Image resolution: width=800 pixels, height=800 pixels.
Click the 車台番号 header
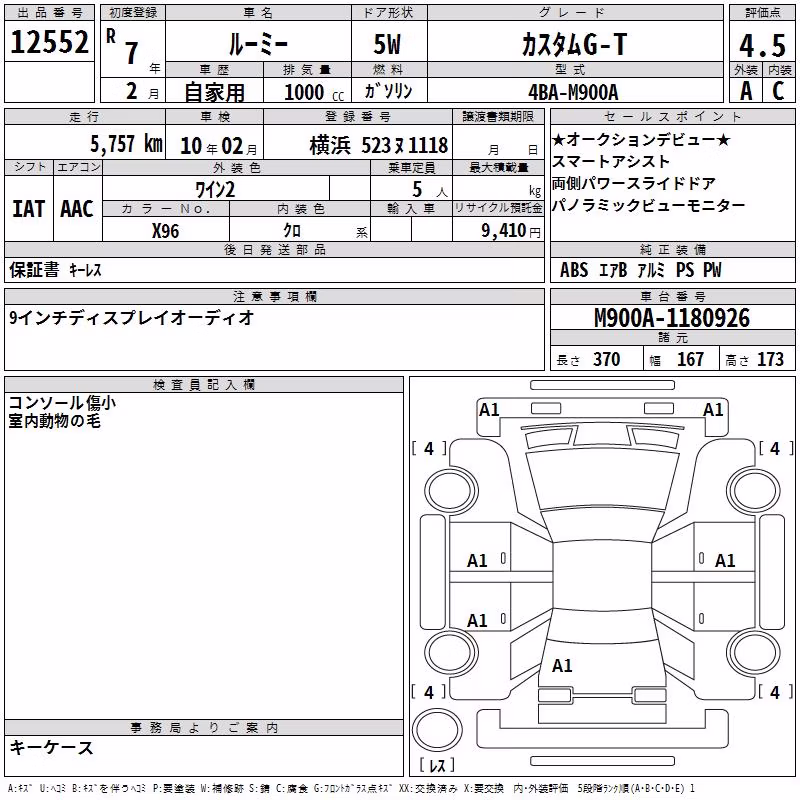click(x=672, y=296)
